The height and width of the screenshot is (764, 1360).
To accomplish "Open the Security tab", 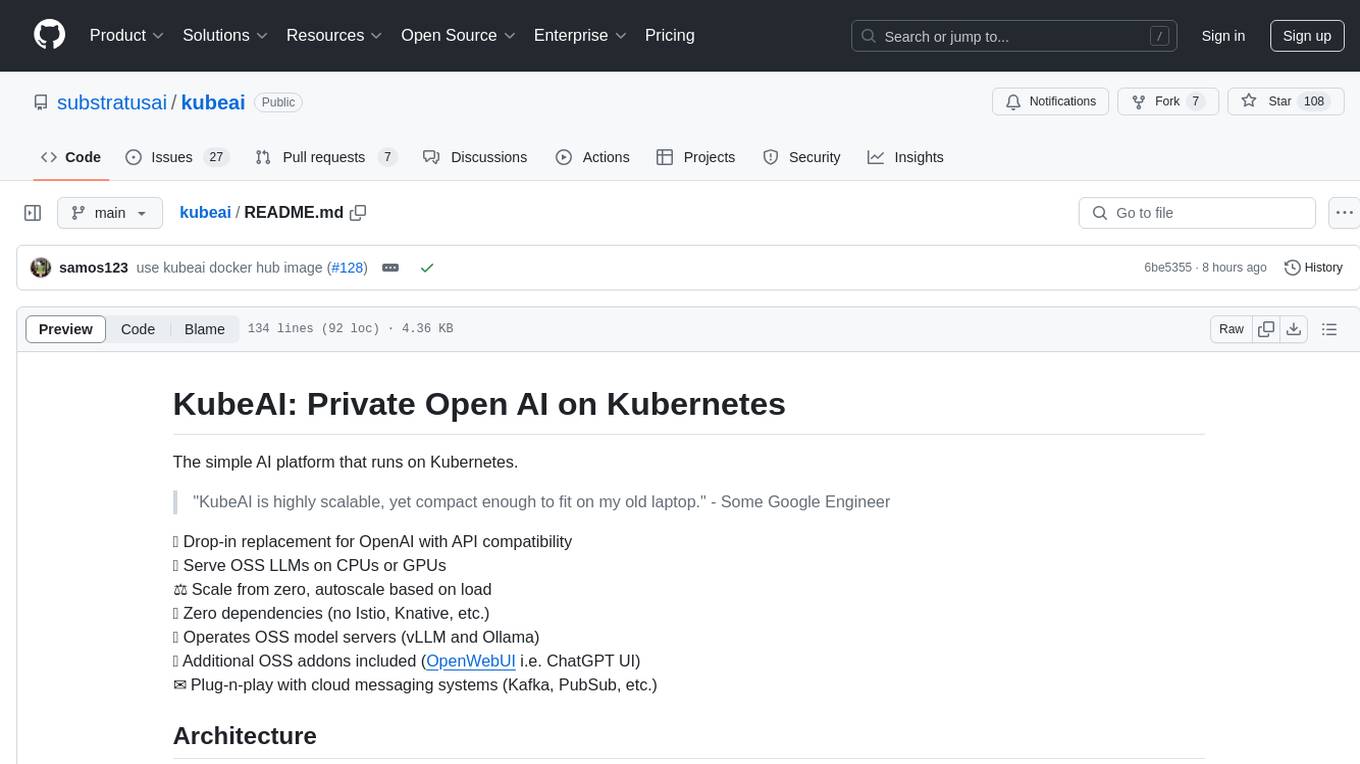I will click(x=802, y=157).
